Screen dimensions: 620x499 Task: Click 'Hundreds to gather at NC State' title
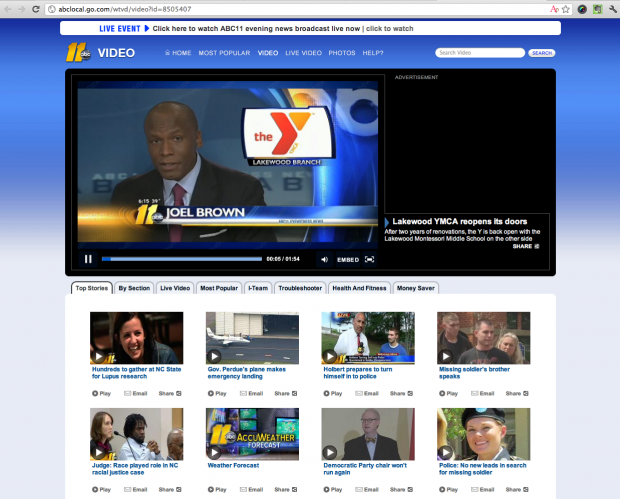pos(136,372)
